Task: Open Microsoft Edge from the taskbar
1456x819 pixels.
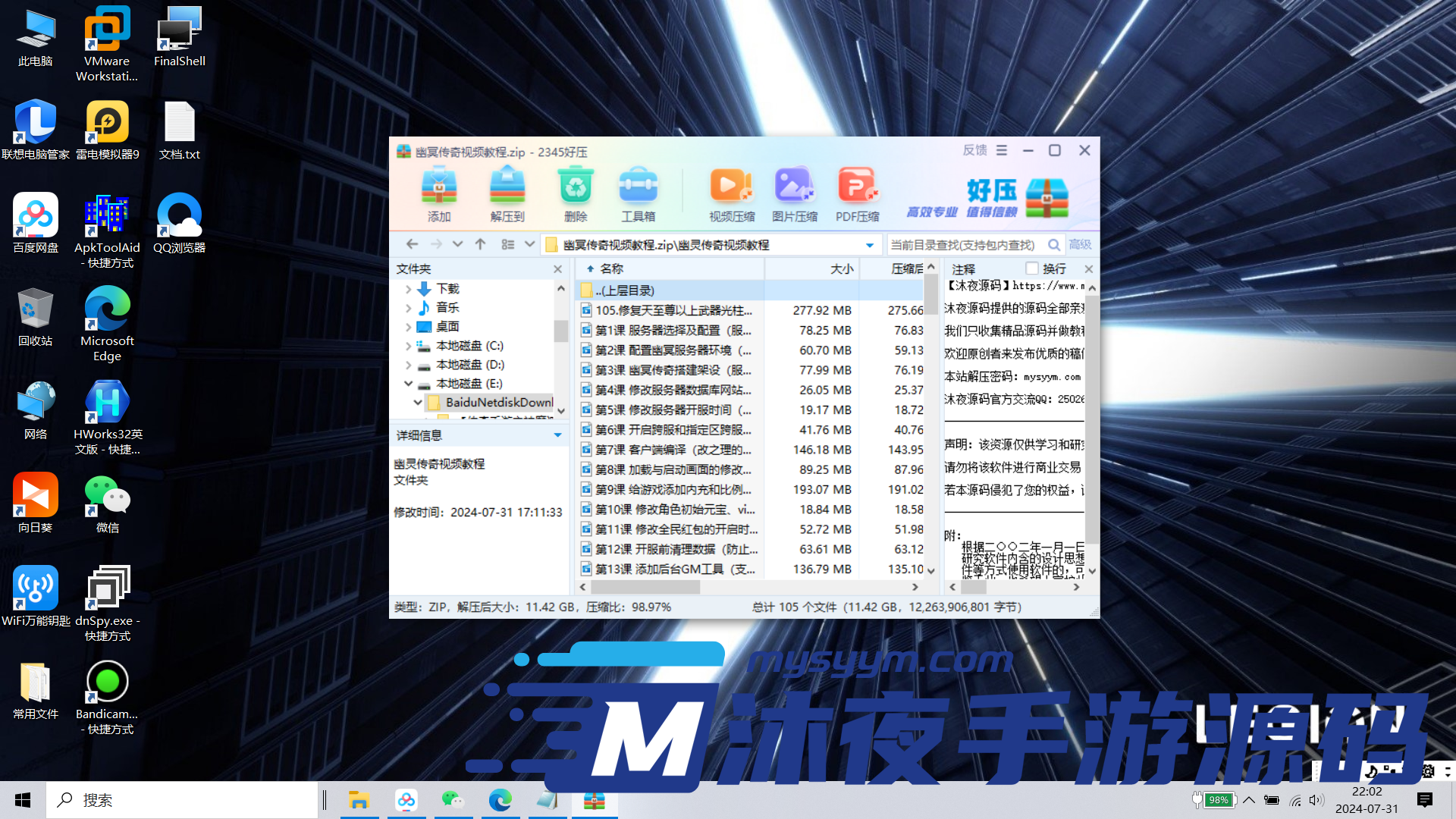Action: 500,800
